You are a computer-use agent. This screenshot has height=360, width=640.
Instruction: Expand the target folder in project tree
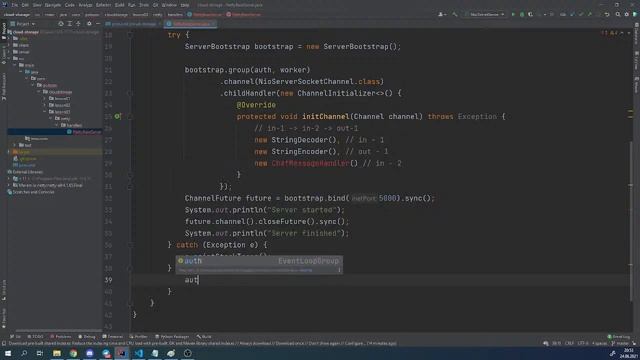pos(9,152)
